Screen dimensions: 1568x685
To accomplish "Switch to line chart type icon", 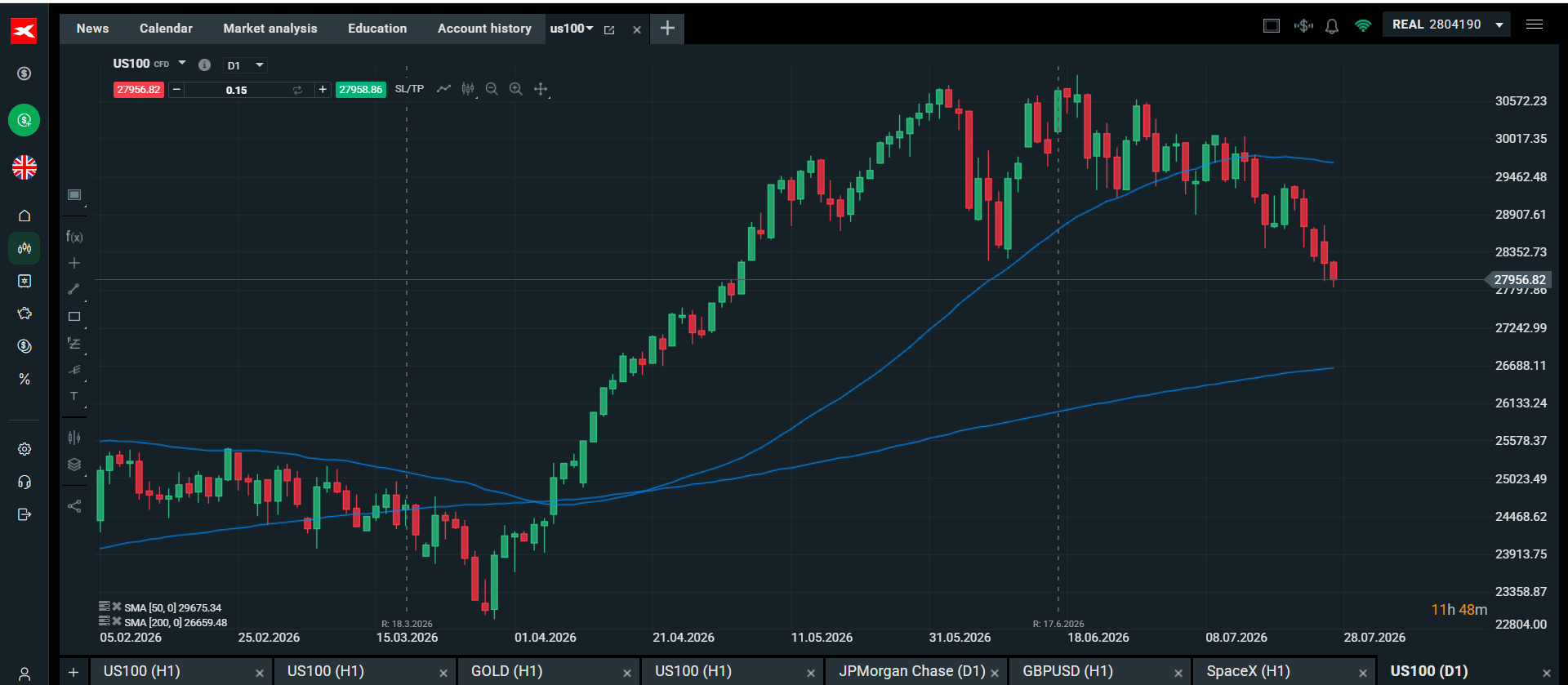I will point(443,89).
